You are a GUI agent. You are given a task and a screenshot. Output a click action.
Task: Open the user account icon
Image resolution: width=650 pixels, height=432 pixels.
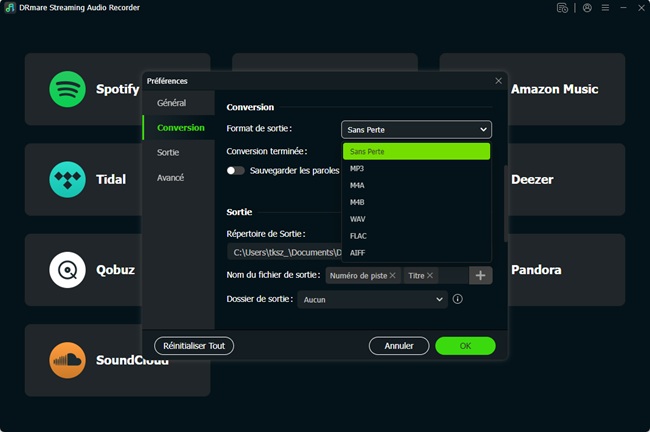[587, 7]
